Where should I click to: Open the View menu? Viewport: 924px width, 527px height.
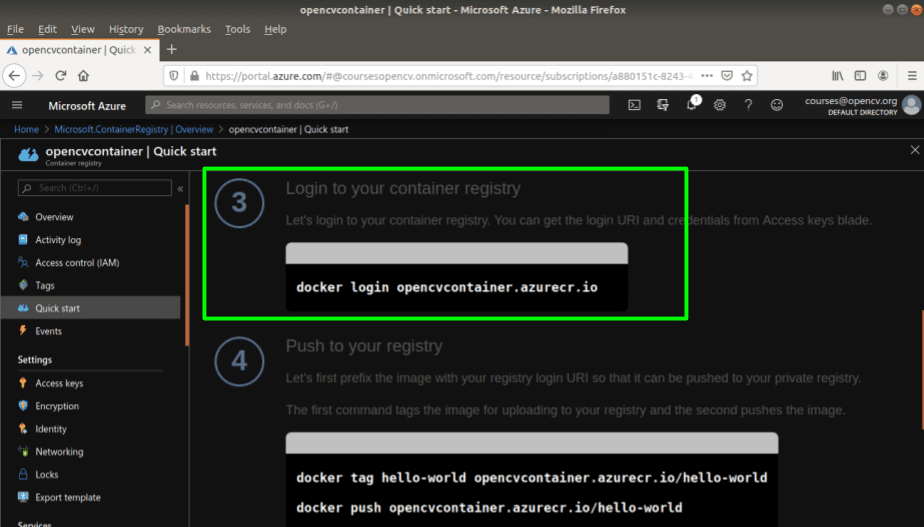[82, 29]
